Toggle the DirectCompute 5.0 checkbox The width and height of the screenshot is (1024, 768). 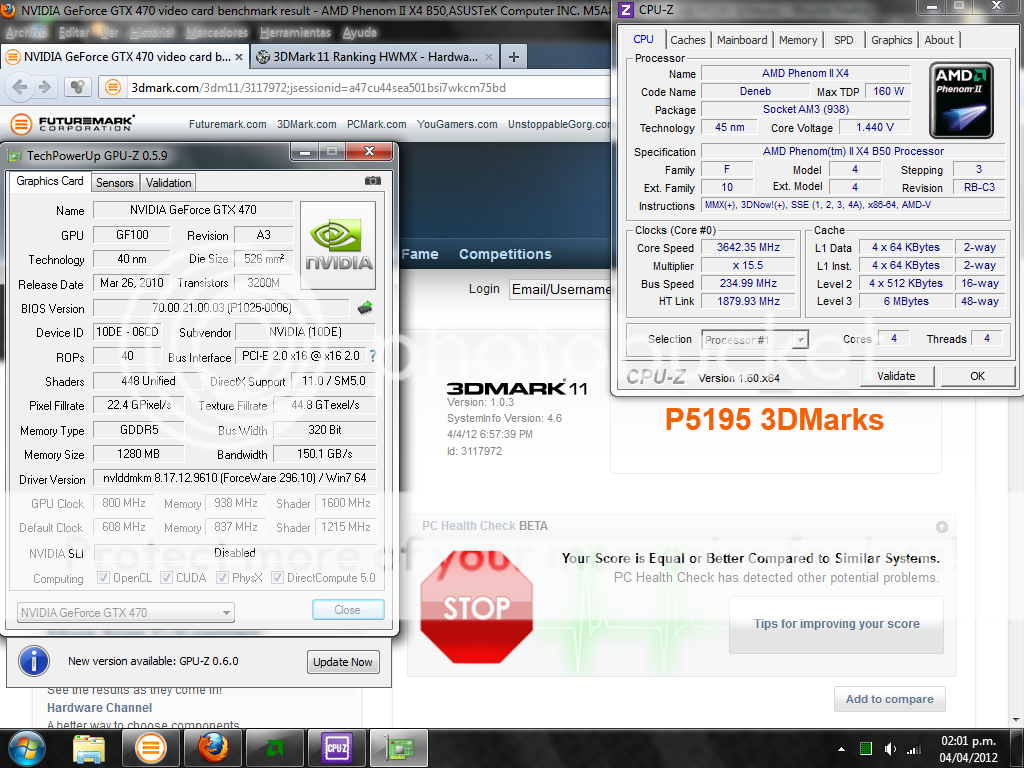click(x=278, y=578)
